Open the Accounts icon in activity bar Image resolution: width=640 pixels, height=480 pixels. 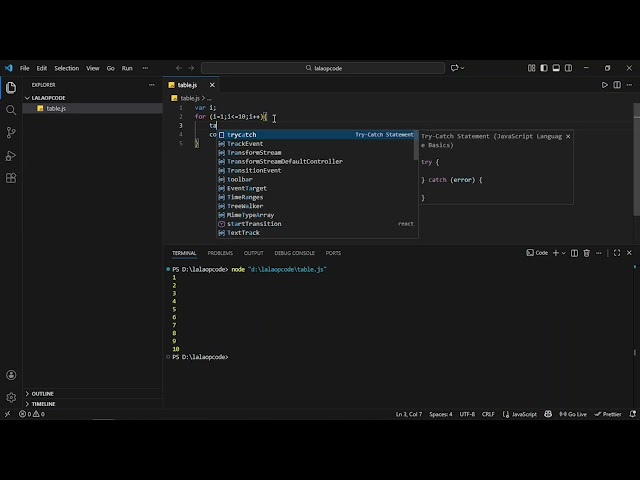pos(11,375)
